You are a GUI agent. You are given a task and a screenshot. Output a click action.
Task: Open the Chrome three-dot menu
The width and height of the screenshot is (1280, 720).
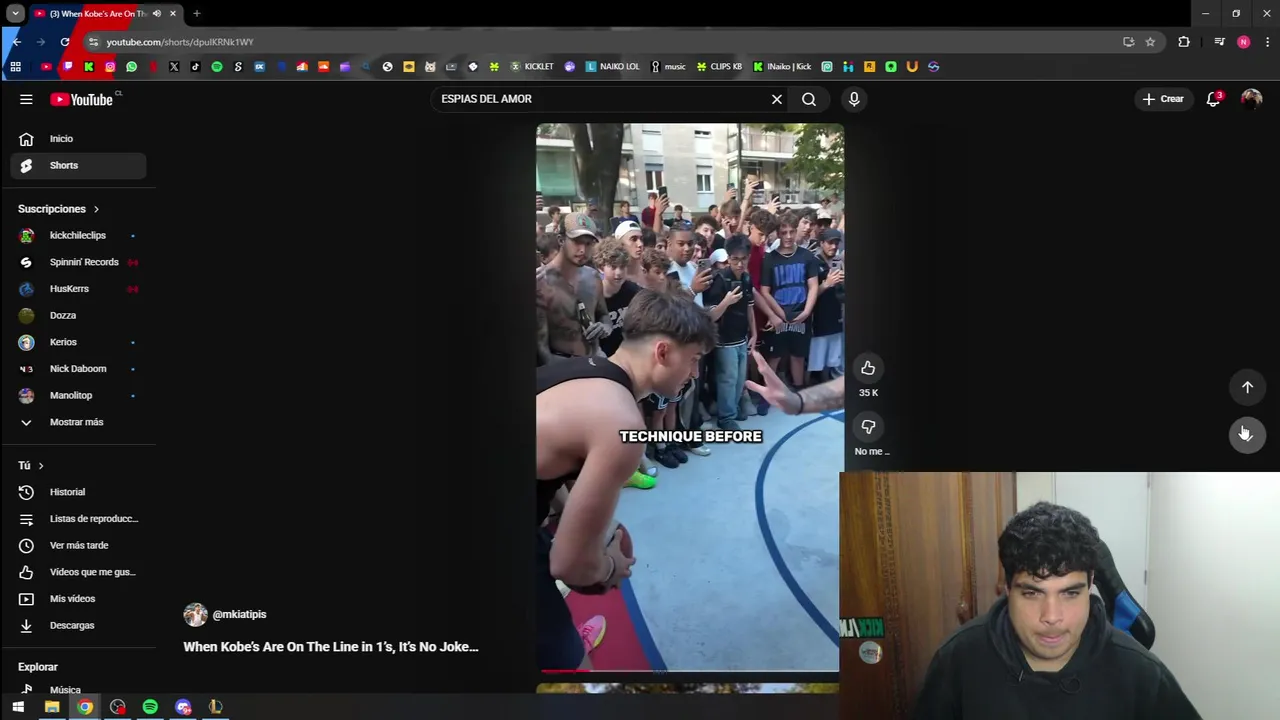1267,42
